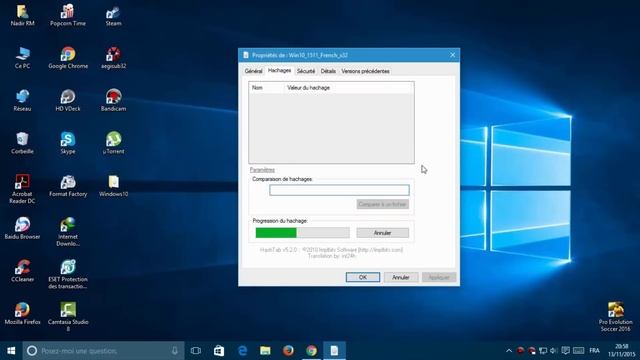Launch Bandicam from the desktop
Viewport: 640px width, 360px height.
click(x=113, y=101)
